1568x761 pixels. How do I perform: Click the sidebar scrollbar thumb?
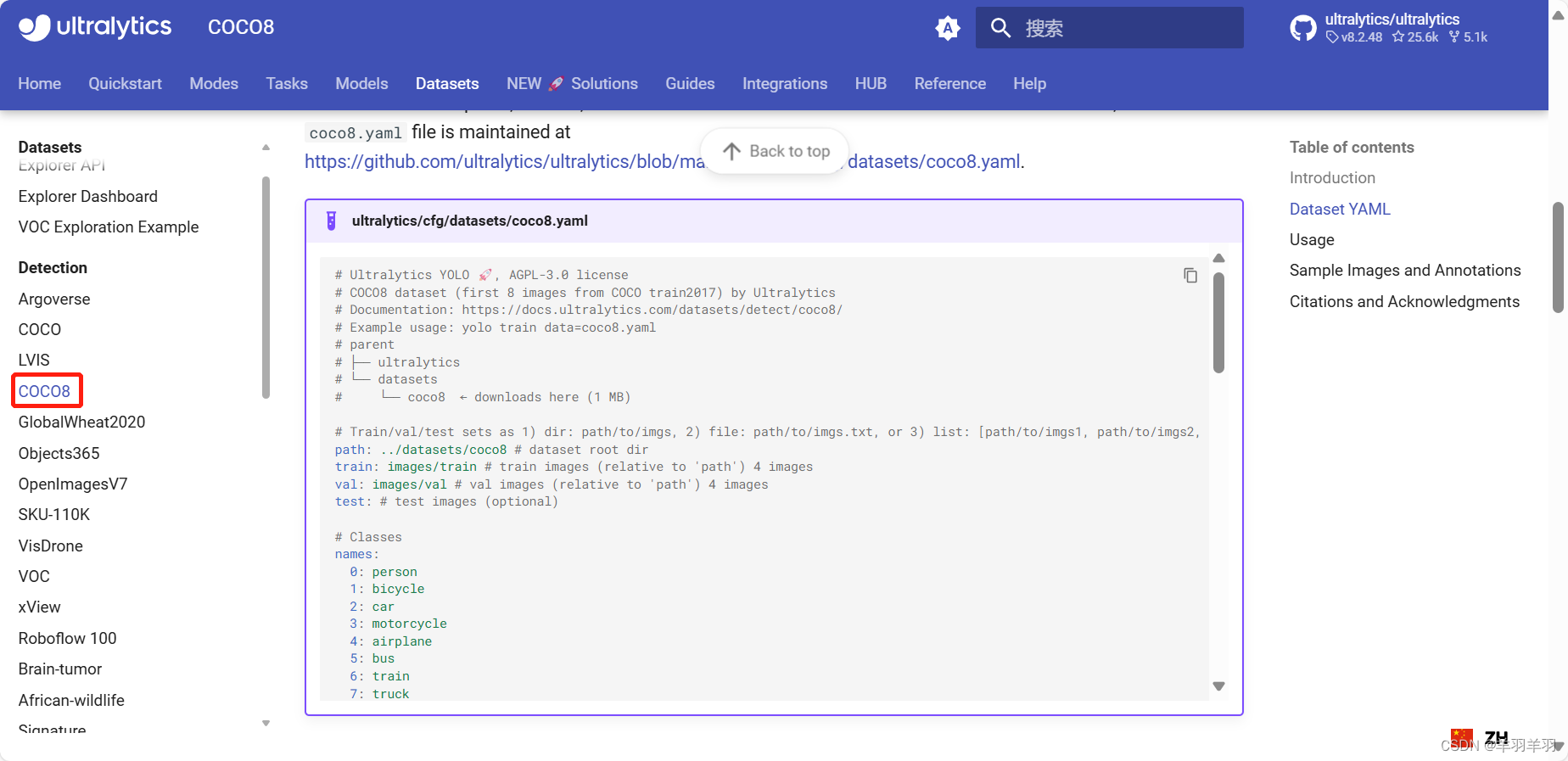pos(266,287)
